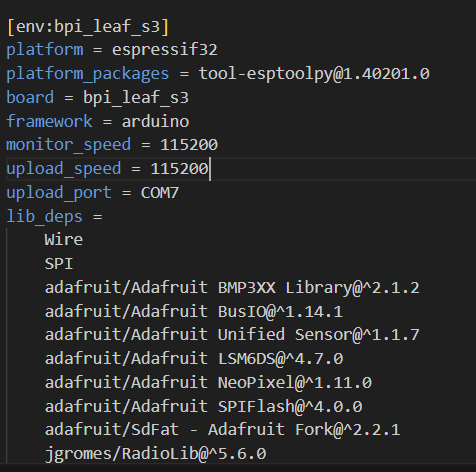Click Adafruit BMP3XX Library dependency line
The image size is (476, 472).
click(232, 288)
